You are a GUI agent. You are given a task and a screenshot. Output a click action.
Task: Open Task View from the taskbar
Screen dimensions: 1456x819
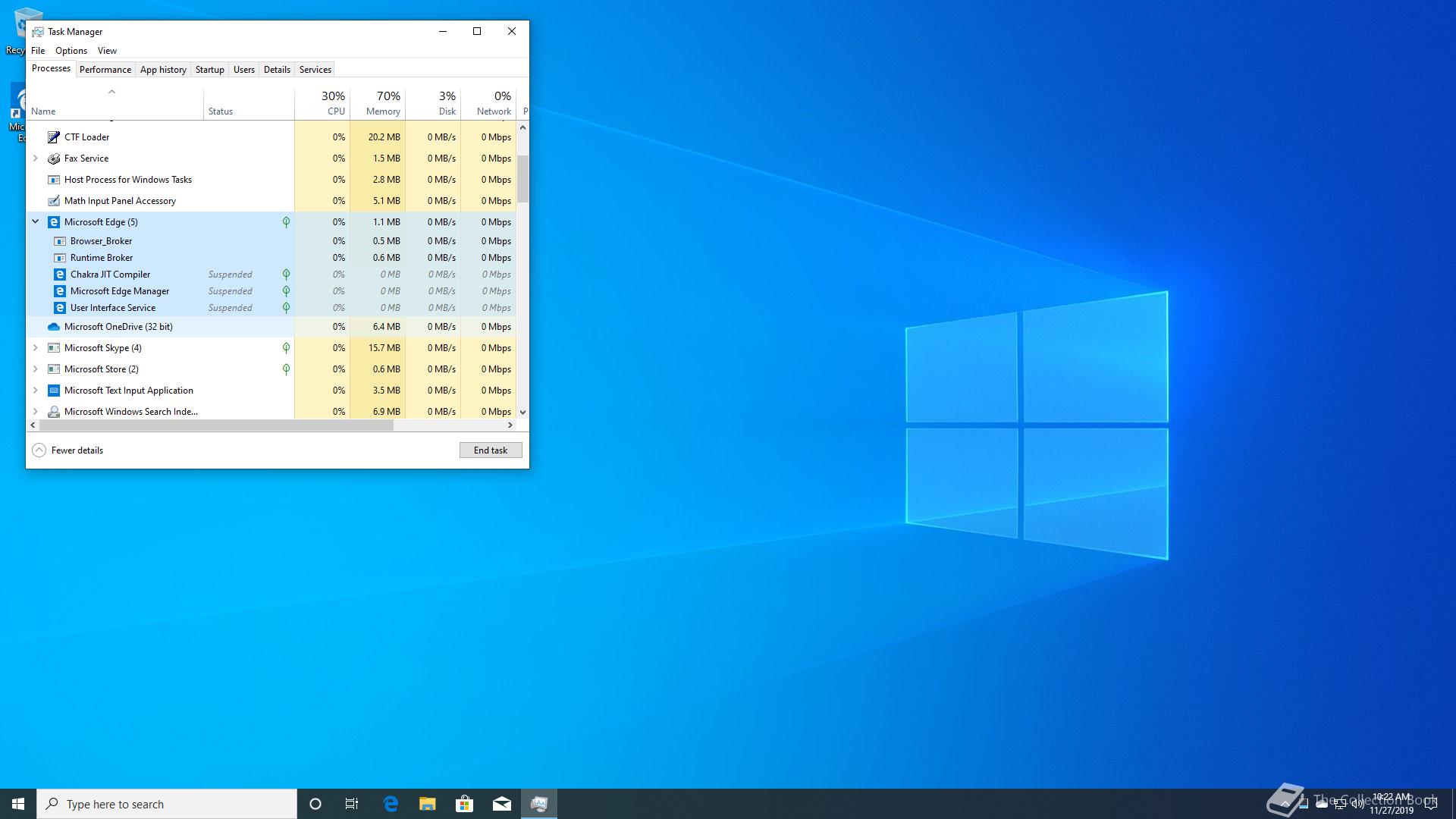point(352,804)
